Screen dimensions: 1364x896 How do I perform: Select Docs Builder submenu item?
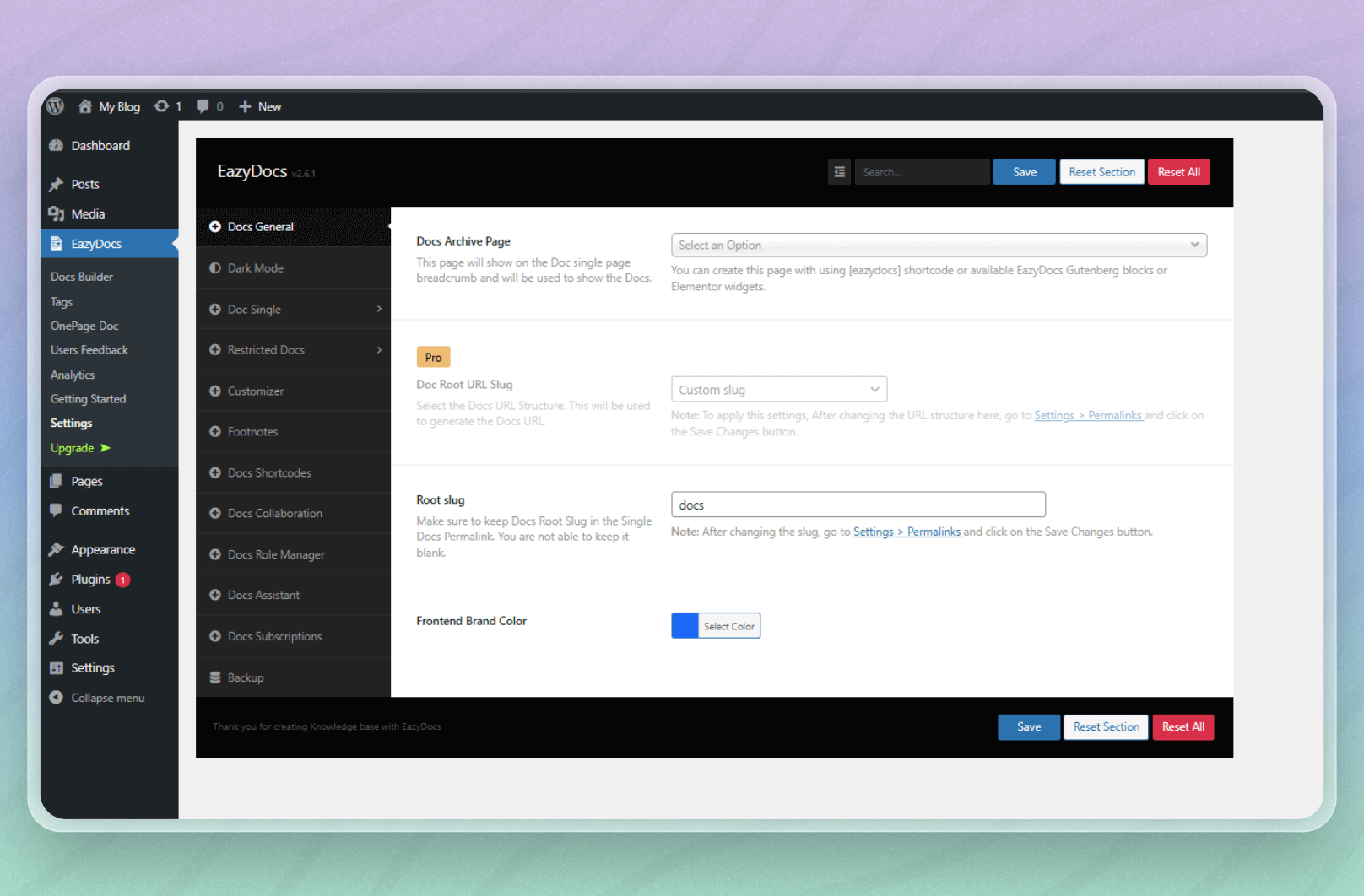tap(82, 277)
